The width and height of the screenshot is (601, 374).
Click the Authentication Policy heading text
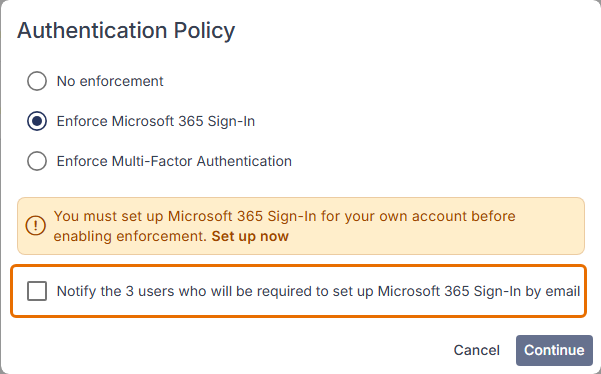coord(126,31)
